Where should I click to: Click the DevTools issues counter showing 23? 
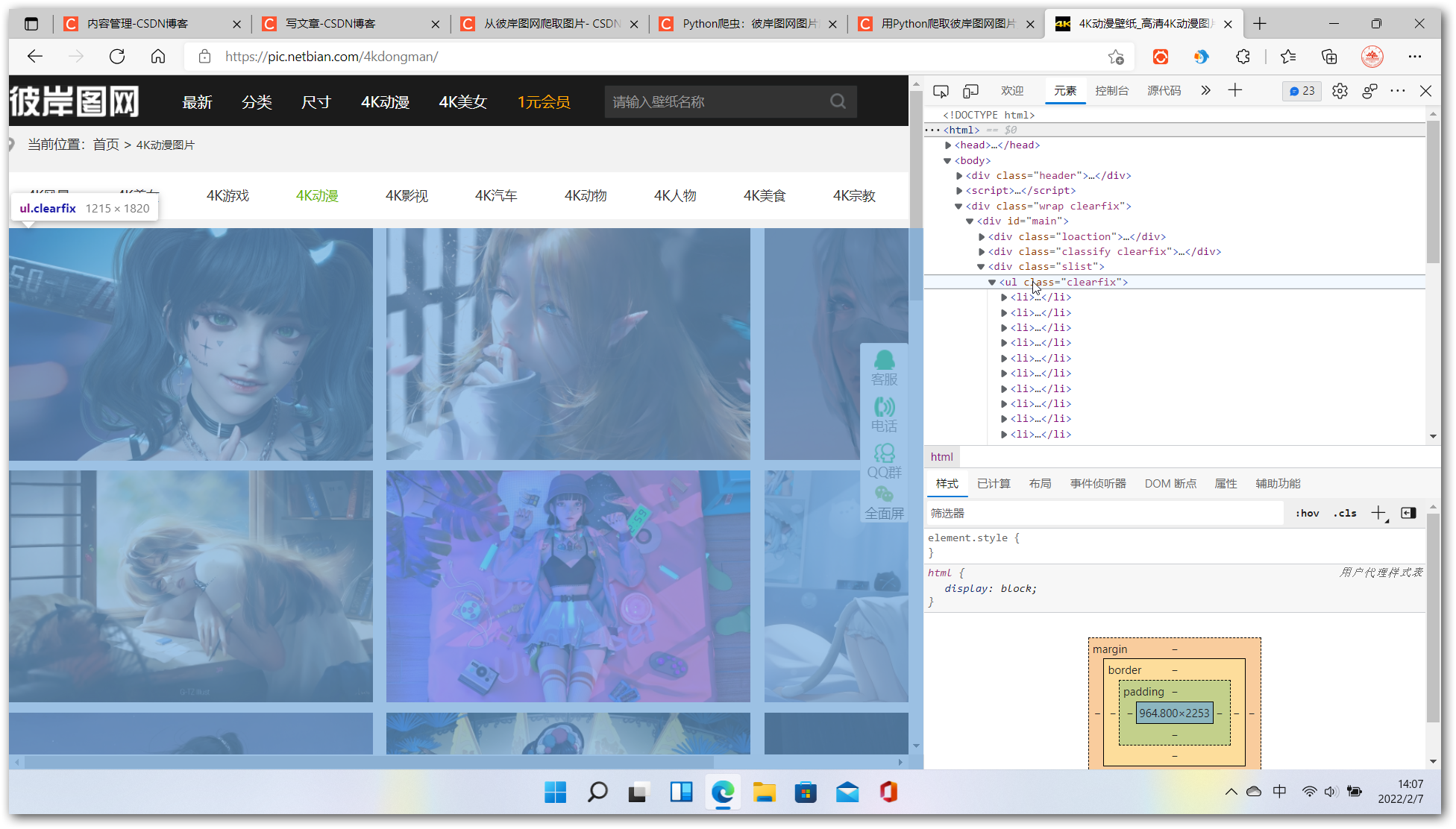click(1302, 91)
